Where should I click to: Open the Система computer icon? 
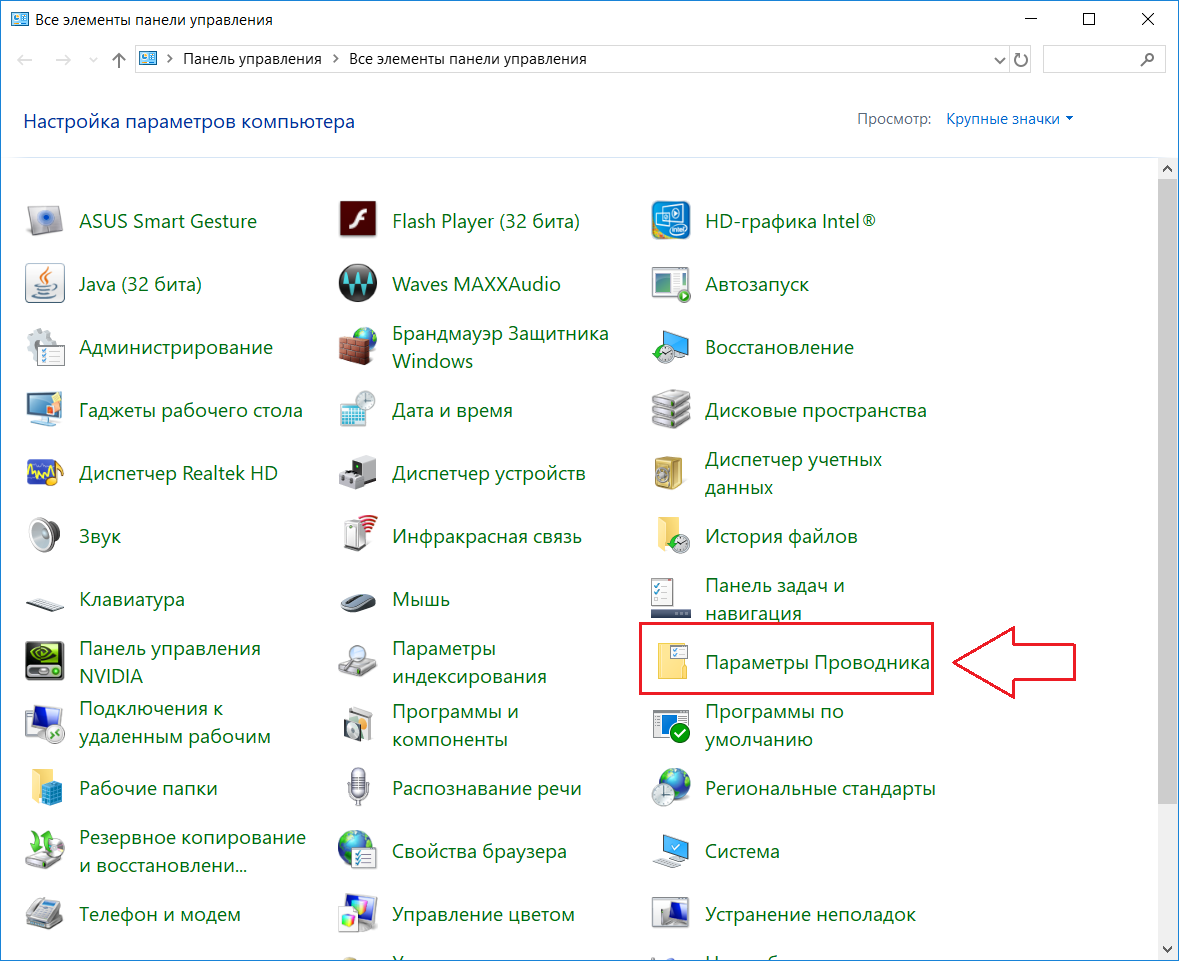tap(671, 851)
